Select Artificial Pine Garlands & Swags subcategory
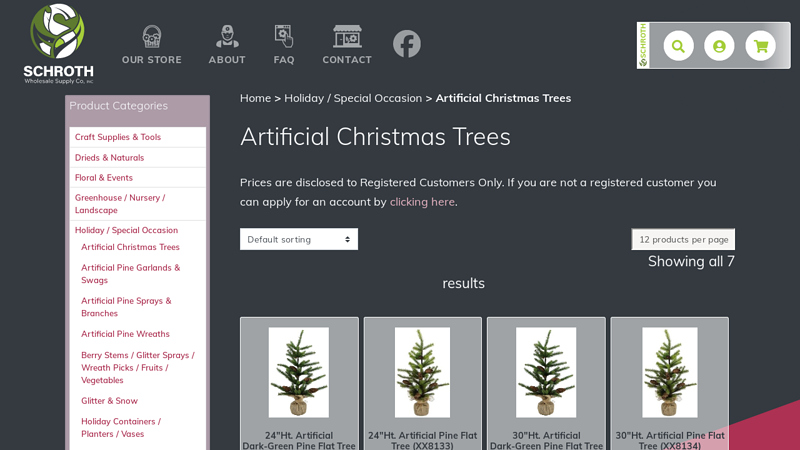The width and height of the screenshot is (800, 450). click(x=131, y=274)
